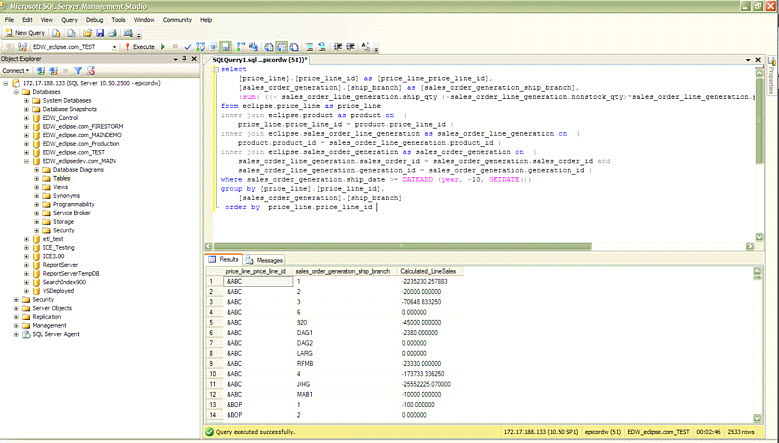Click the Increase Indent icon
The image size is (779, 443).
coord(350,47)
